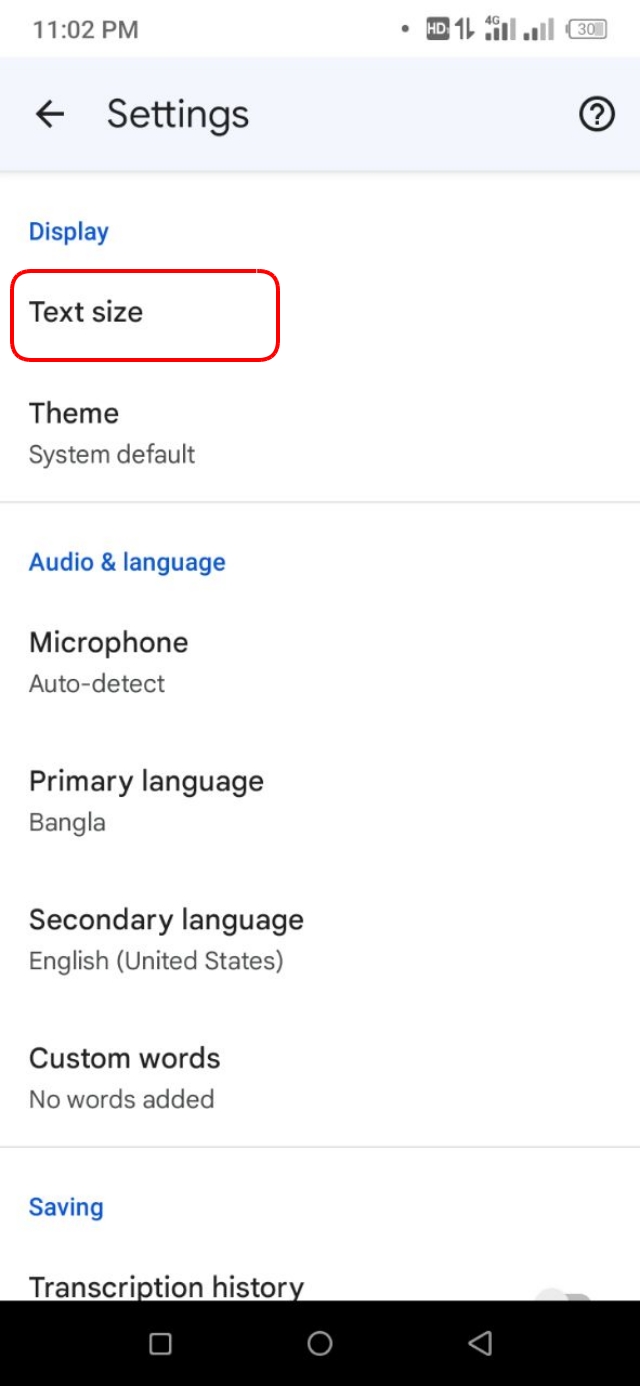Image resolution: width=640 pixels, height=1386 pixels.
Task: Change the Primary language from Bangla
Action: 146,800
